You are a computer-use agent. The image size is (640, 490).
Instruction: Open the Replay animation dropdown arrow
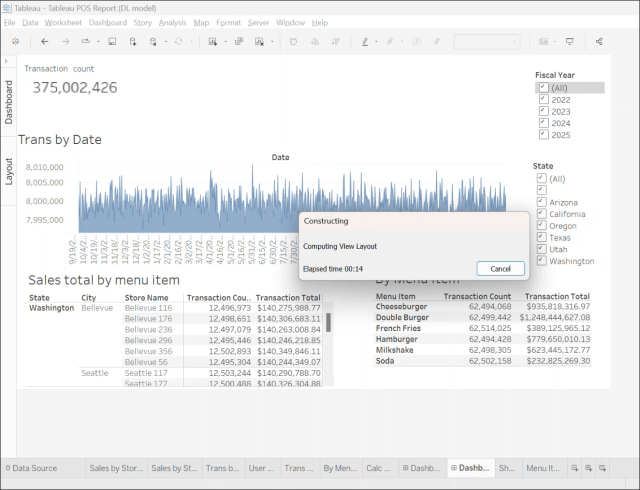coord(98,42)
